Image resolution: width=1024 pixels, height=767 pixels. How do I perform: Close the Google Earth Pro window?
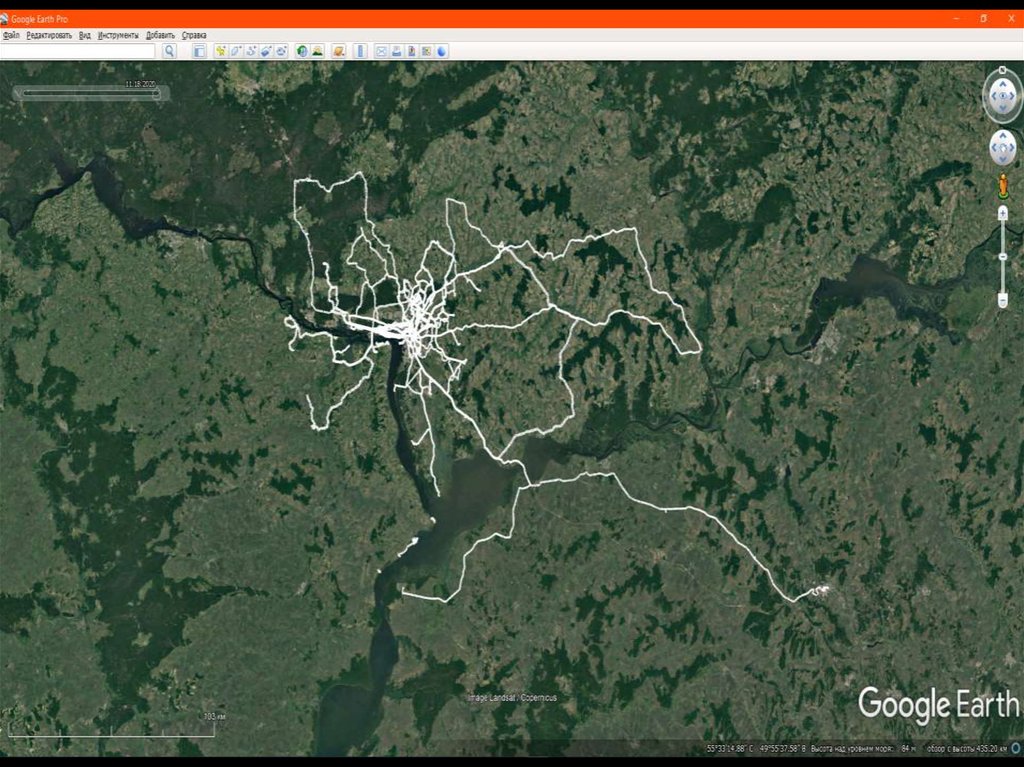(1011, 19)
